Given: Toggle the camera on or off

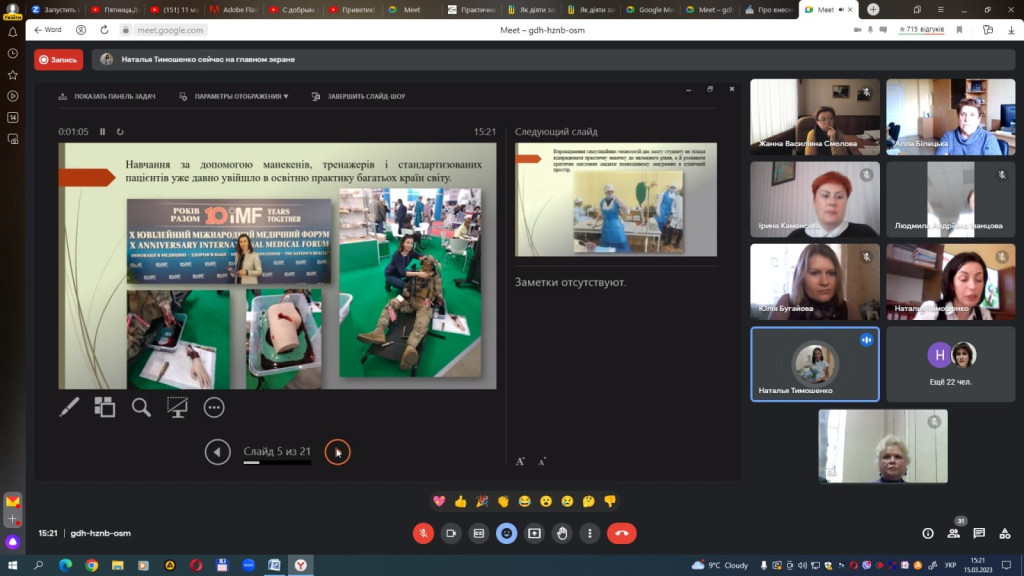Looking at the screenshot, I should [x=451, y=534].
